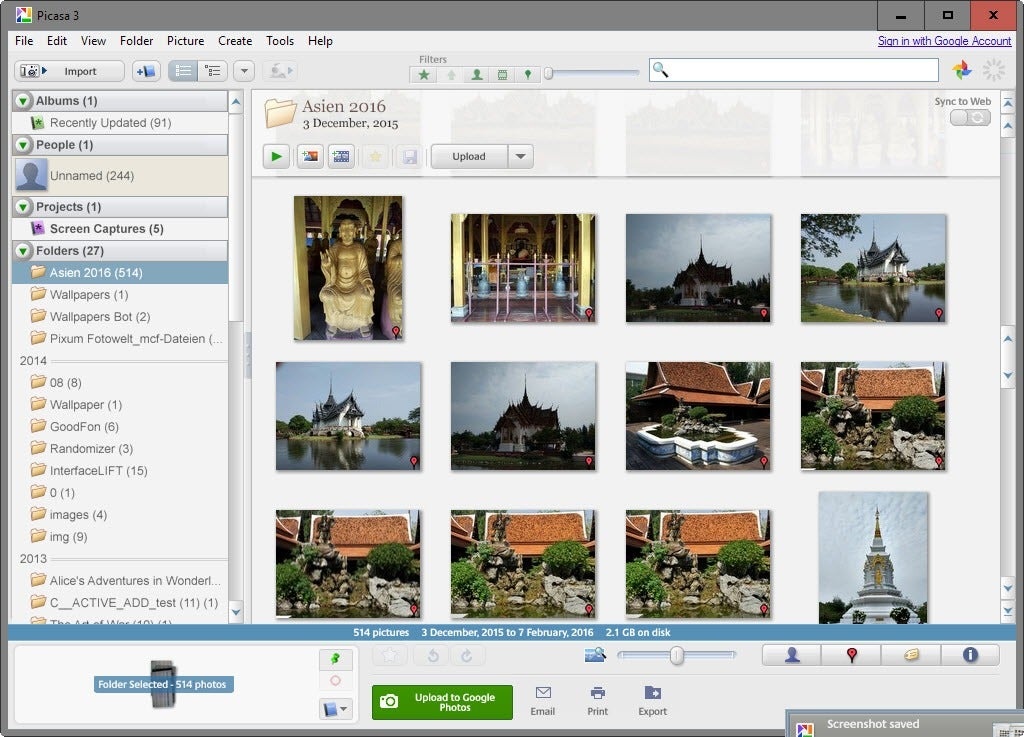Open the Properties info panel

point(969,655)
